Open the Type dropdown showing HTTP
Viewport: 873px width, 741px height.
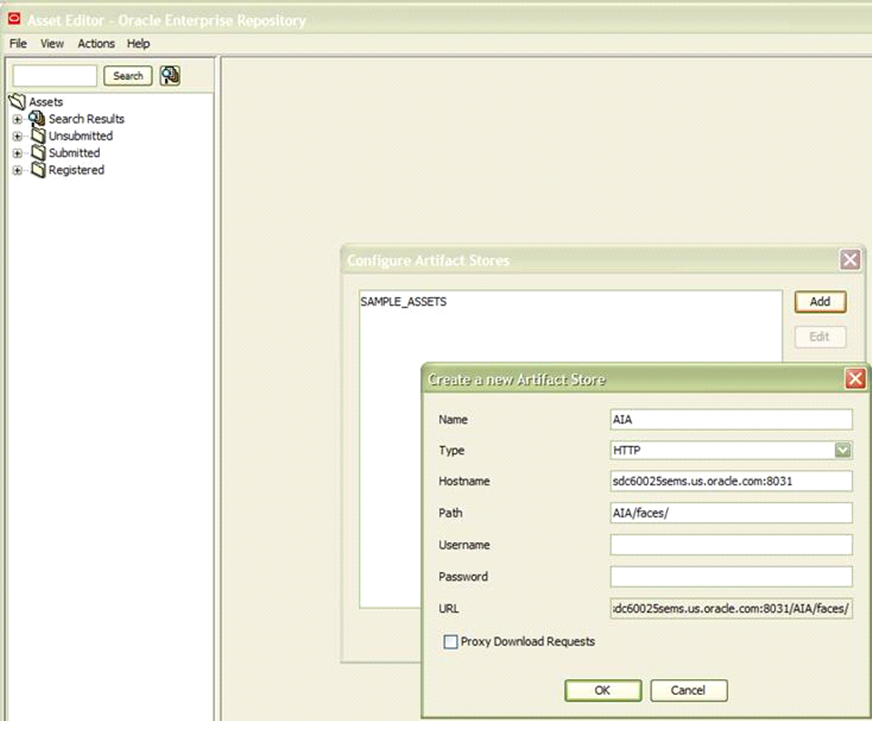[x=843, y=450]
